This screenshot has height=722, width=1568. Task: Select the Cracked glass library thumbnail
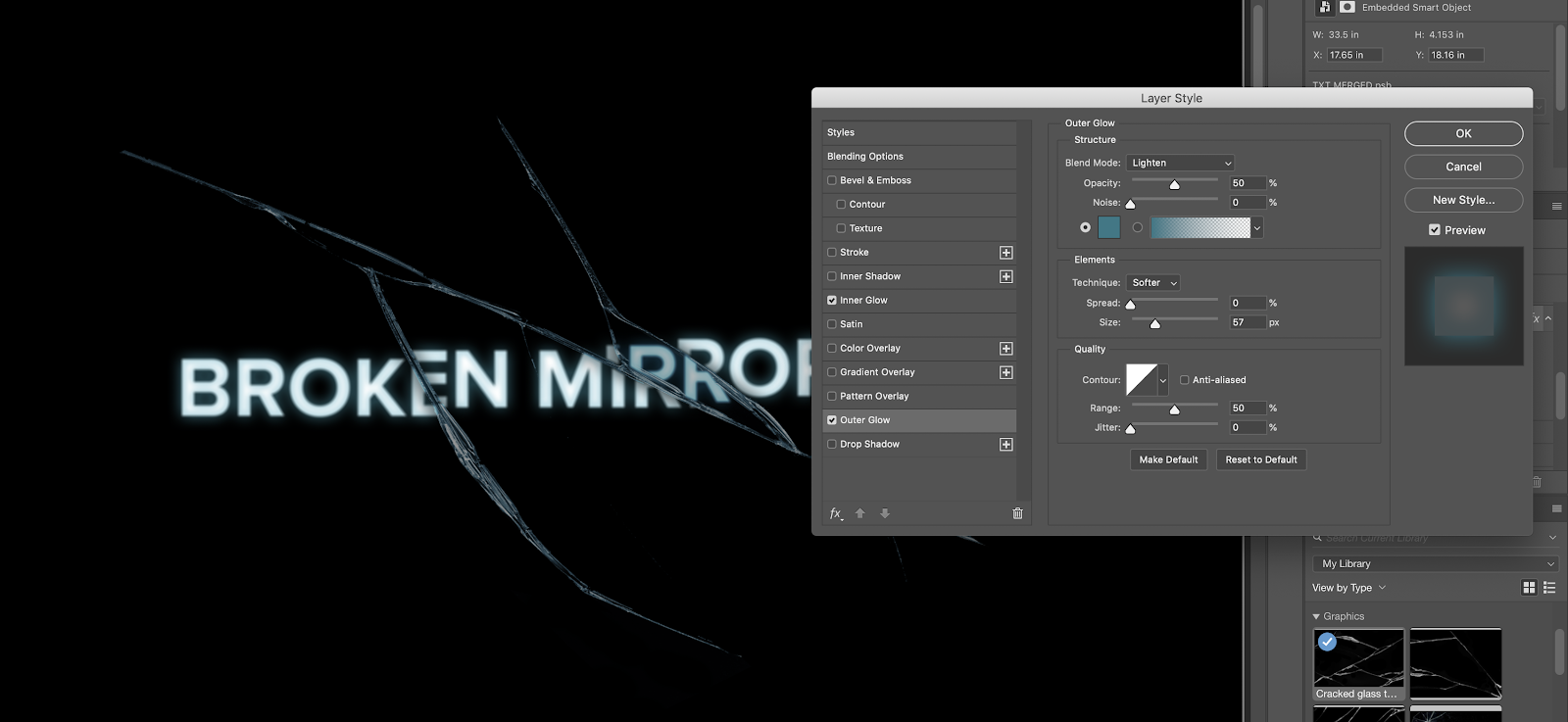pyautogui.click(x=1358, y=665)
